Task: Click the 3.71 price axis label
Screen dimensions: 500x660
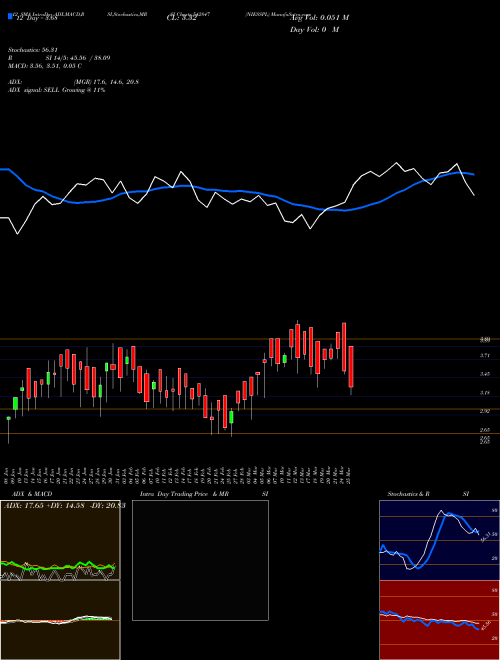Action: point(485,356)
